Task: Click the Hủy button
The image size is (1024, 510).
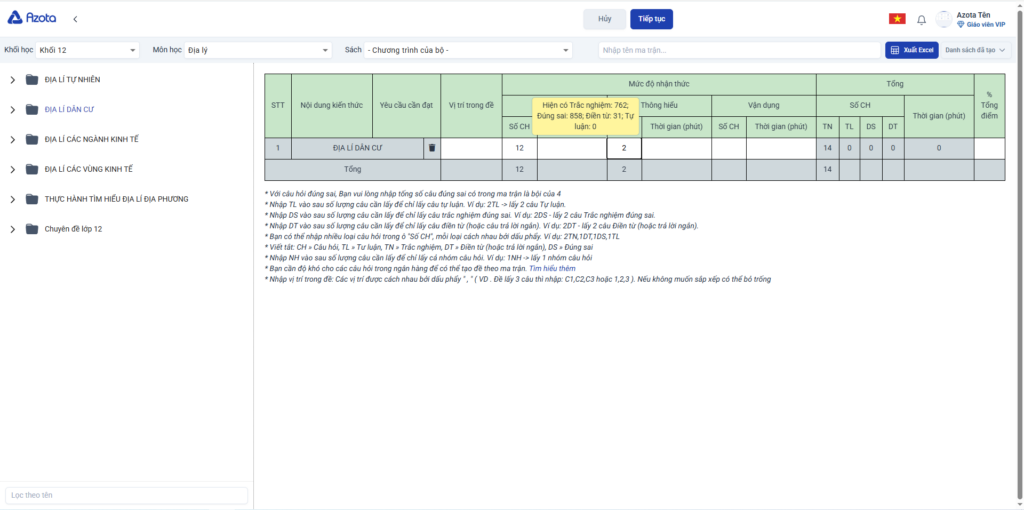Action: point(604,19)
